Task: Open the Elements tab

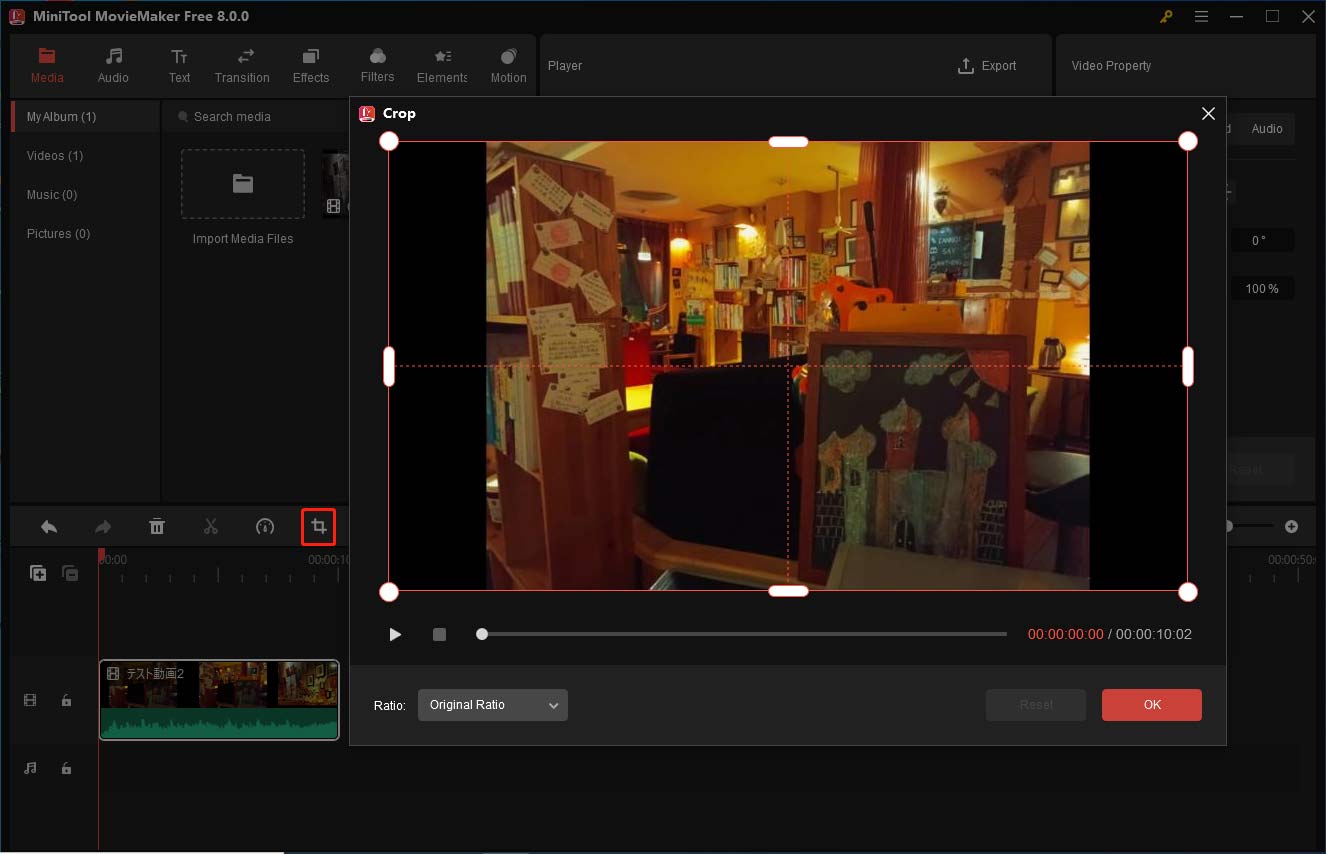Action: click(x=442, y=65)
